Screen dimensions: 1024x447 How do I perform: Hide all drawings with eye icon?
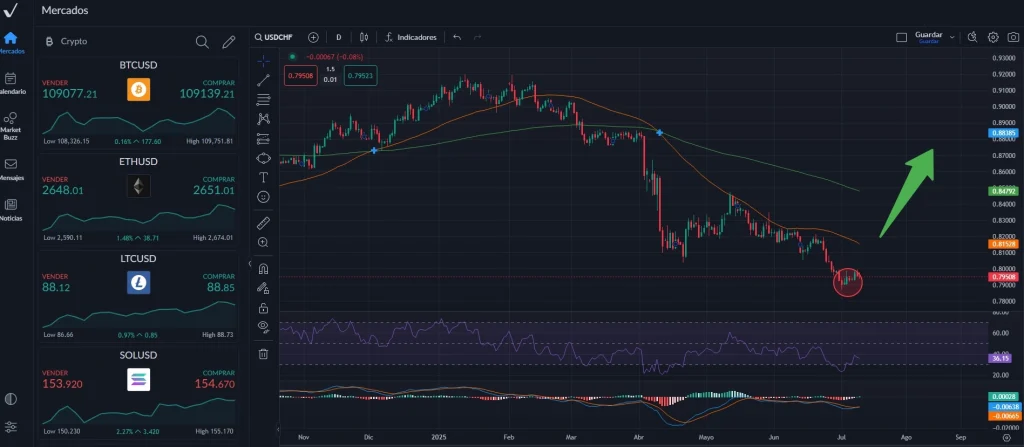263,327
